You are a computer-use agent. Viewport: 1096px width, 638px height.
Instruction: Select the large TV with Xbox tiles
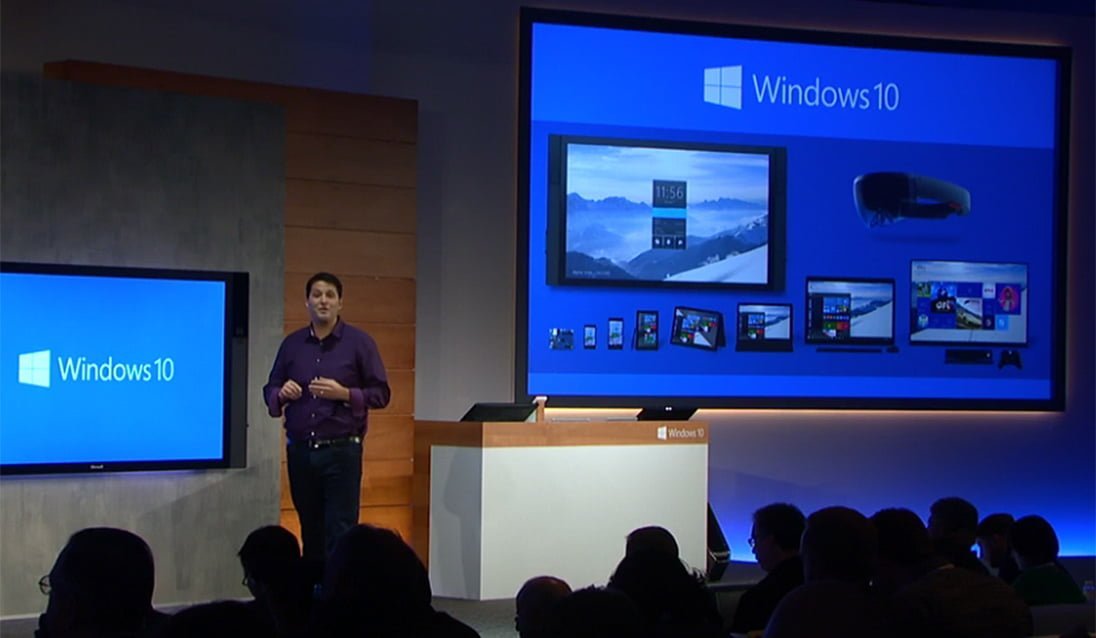(969, 303)
